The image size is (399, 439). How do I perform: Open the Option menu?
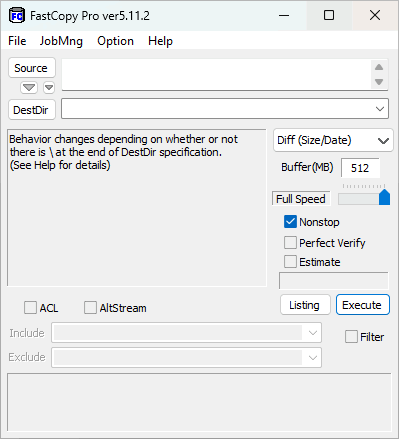(x=115, y=41)
